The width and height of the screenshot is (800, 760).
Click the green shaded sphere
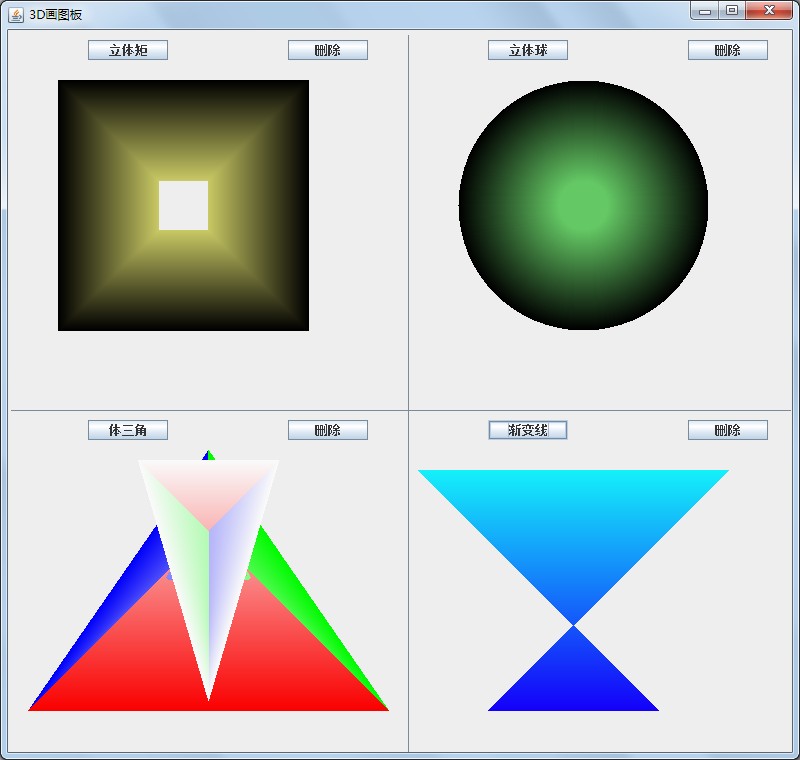click(x=583, y=205)
